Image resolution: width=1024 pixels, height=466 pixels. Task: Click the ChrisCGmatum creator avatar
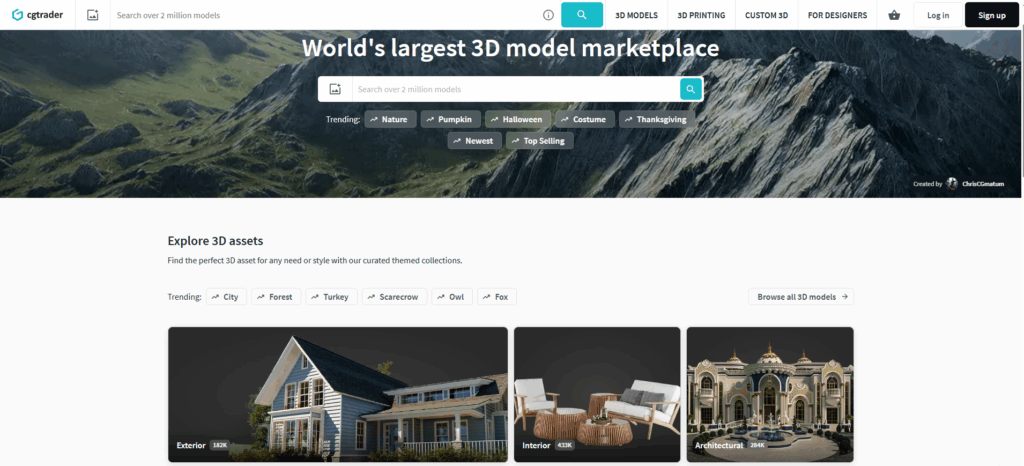952,184
